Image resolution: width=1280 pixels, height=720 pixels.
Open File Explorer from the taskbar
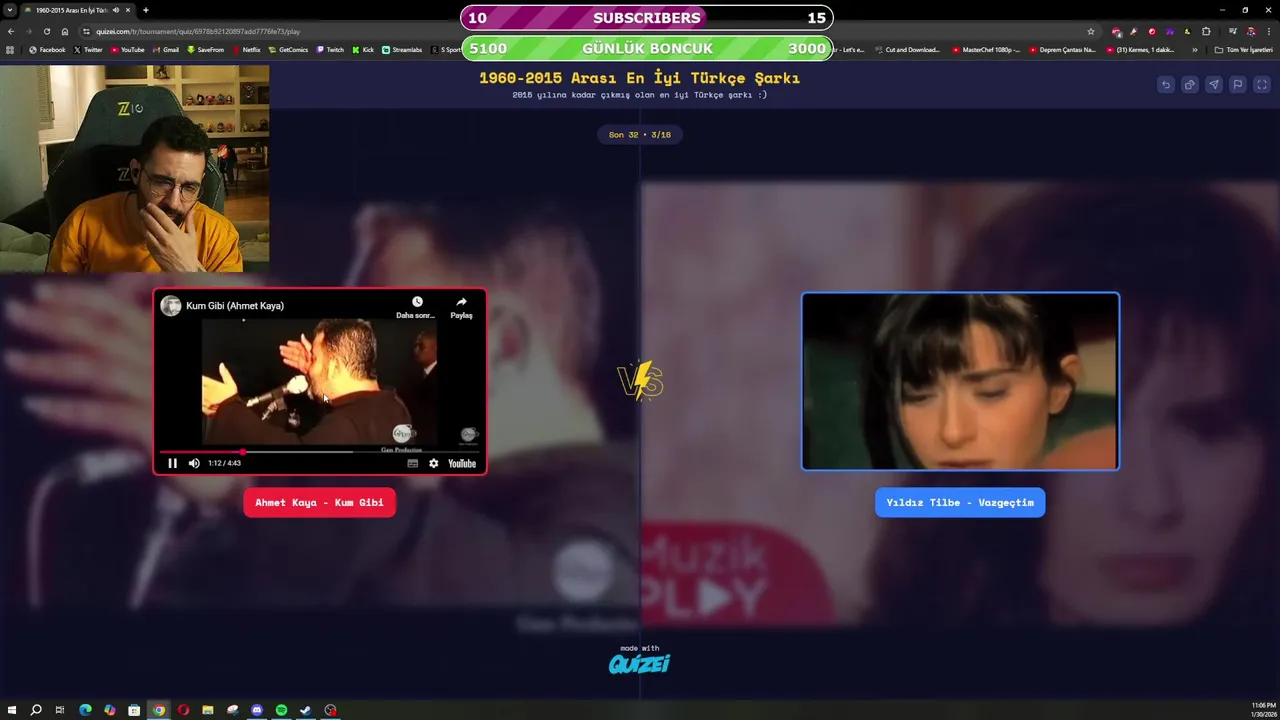208,710
